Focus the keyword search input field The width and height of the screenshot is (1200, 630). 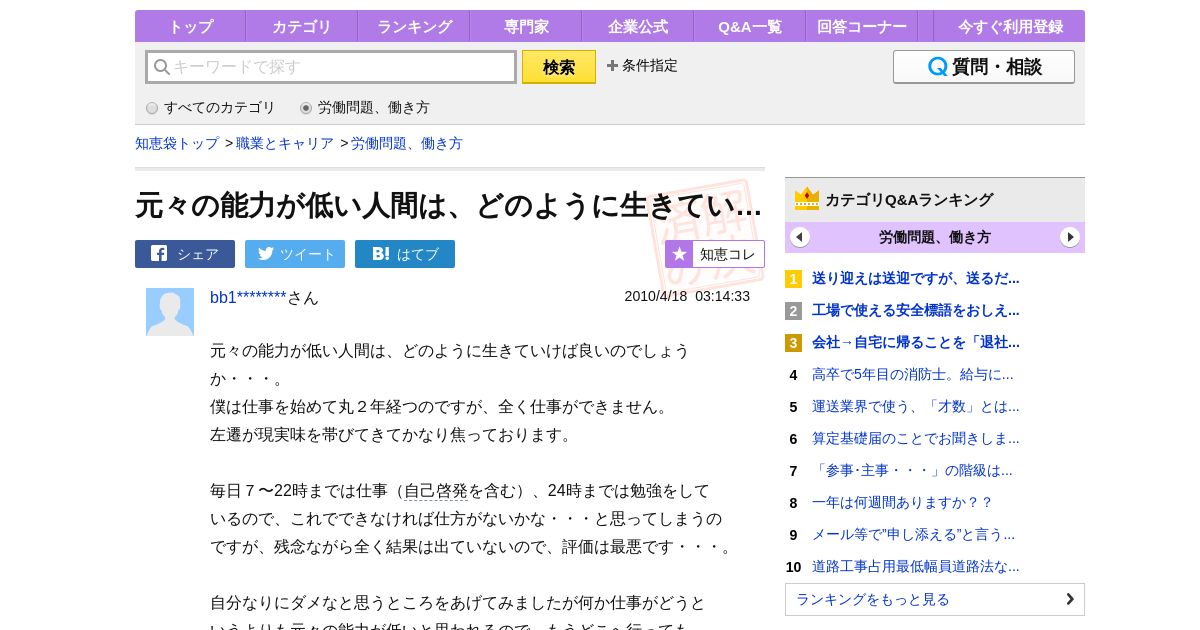(331, 67)
